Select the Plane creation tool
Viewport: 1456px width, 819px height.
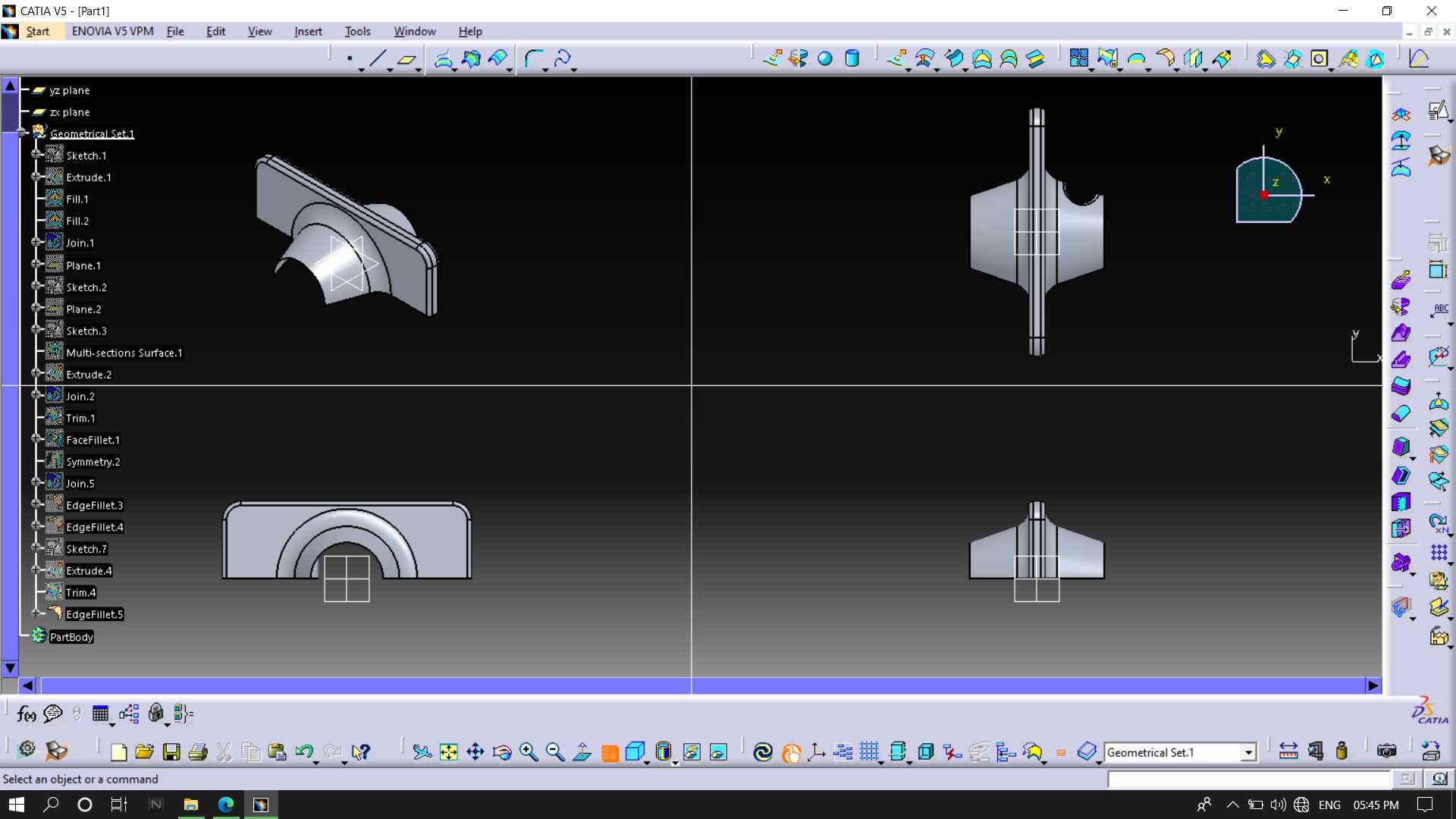click(x=407, y=58)
